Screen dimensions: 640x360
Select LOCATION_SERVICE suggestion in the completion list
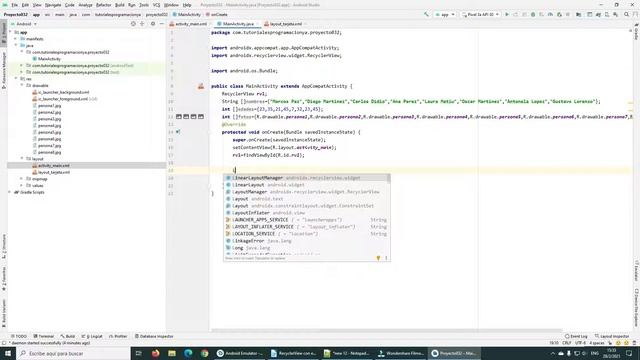(x=307, y=234)
